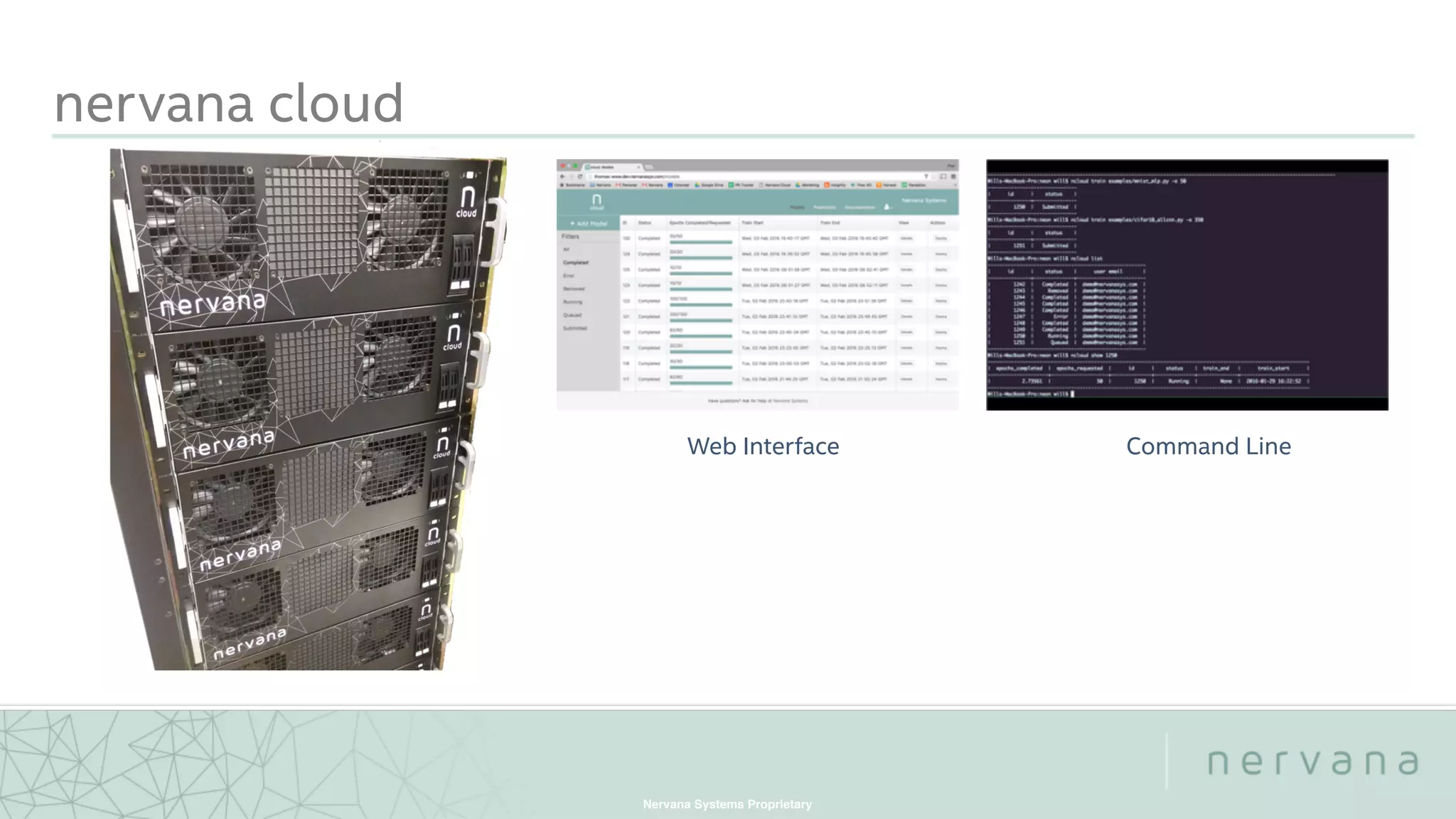Click the 'Command Line' caption
The width and height of the screenshot is (1456, 819).
pos(1209,446)
